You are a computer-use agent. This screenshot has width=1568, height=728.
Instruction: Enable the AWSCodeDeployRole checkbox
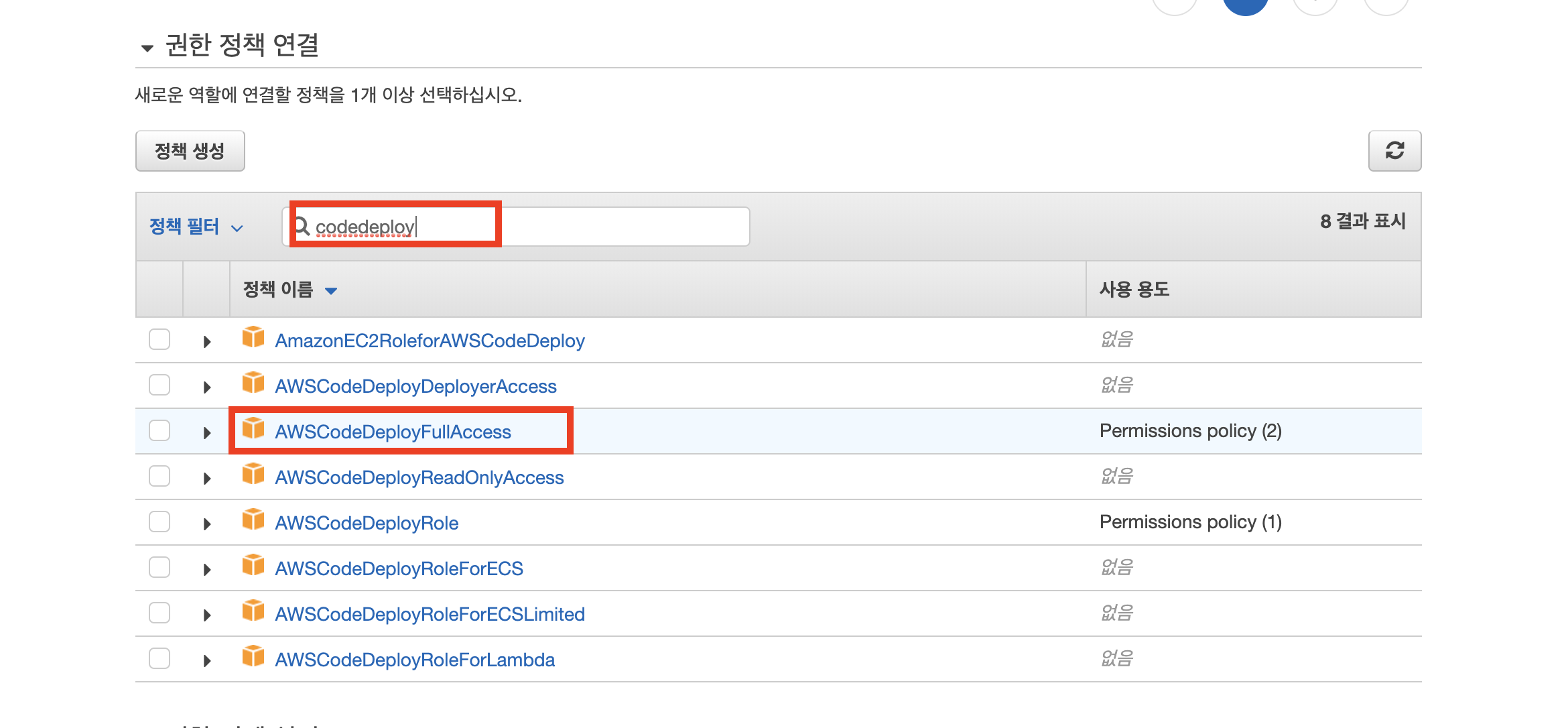coord(159,522)
